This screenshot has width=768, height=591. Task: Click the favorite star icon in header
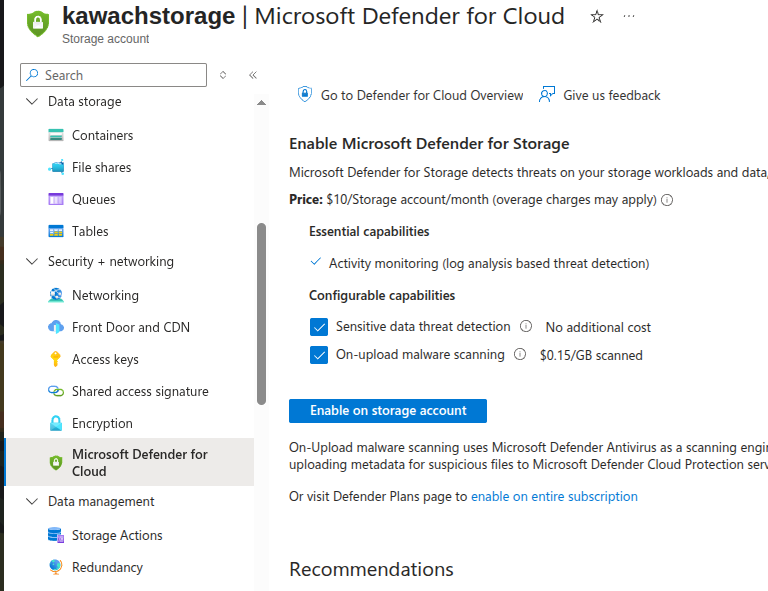597,17
